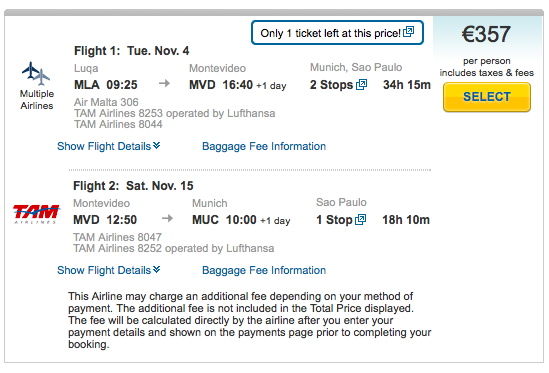Expand Show Flight Details for Flight 1
Image resolution: width=549 pixels, height=373 pixels.
click(109, 146)
